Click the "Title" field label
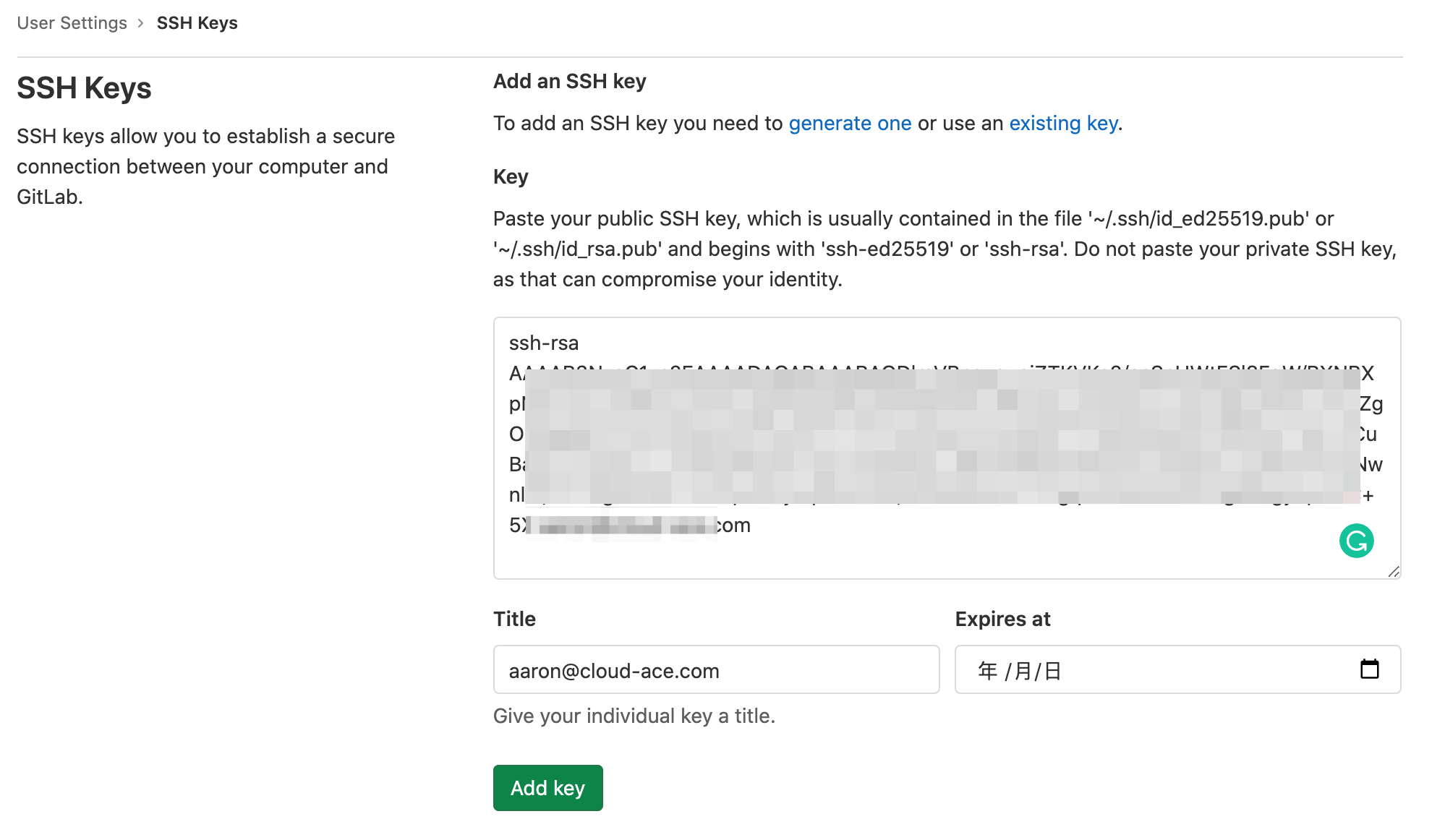This screenshot has height=840, width=1445. click(514, 620)
